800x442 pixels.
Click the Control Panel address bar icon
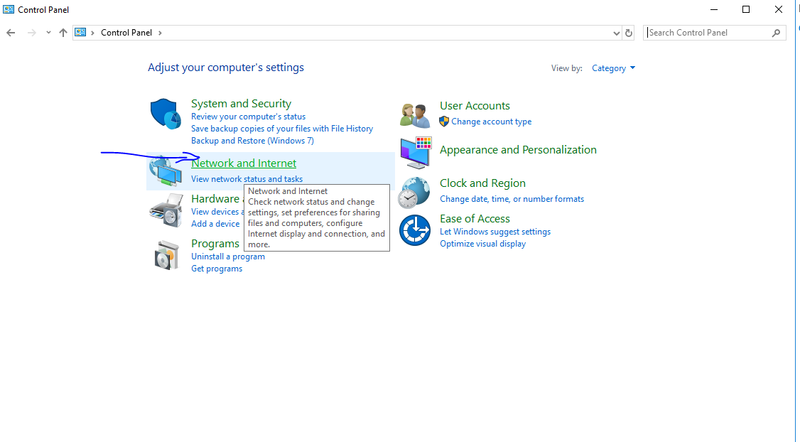81,33
